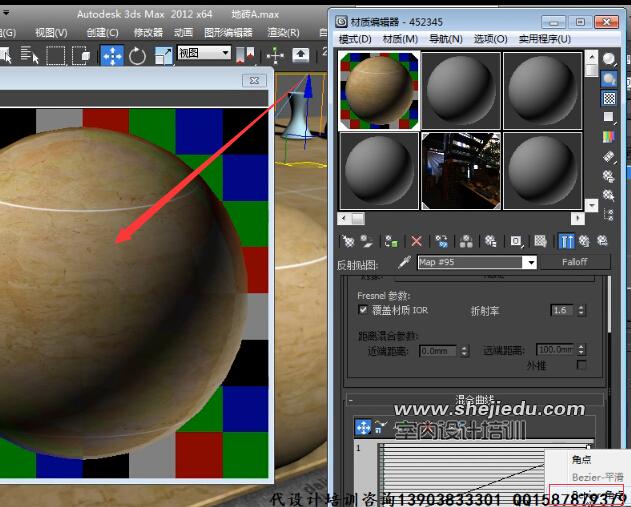Viewport: 631px width, 507px height.
Task: Toggle Show Shaded Material in Viewport icon
Action: click(540, 241)
